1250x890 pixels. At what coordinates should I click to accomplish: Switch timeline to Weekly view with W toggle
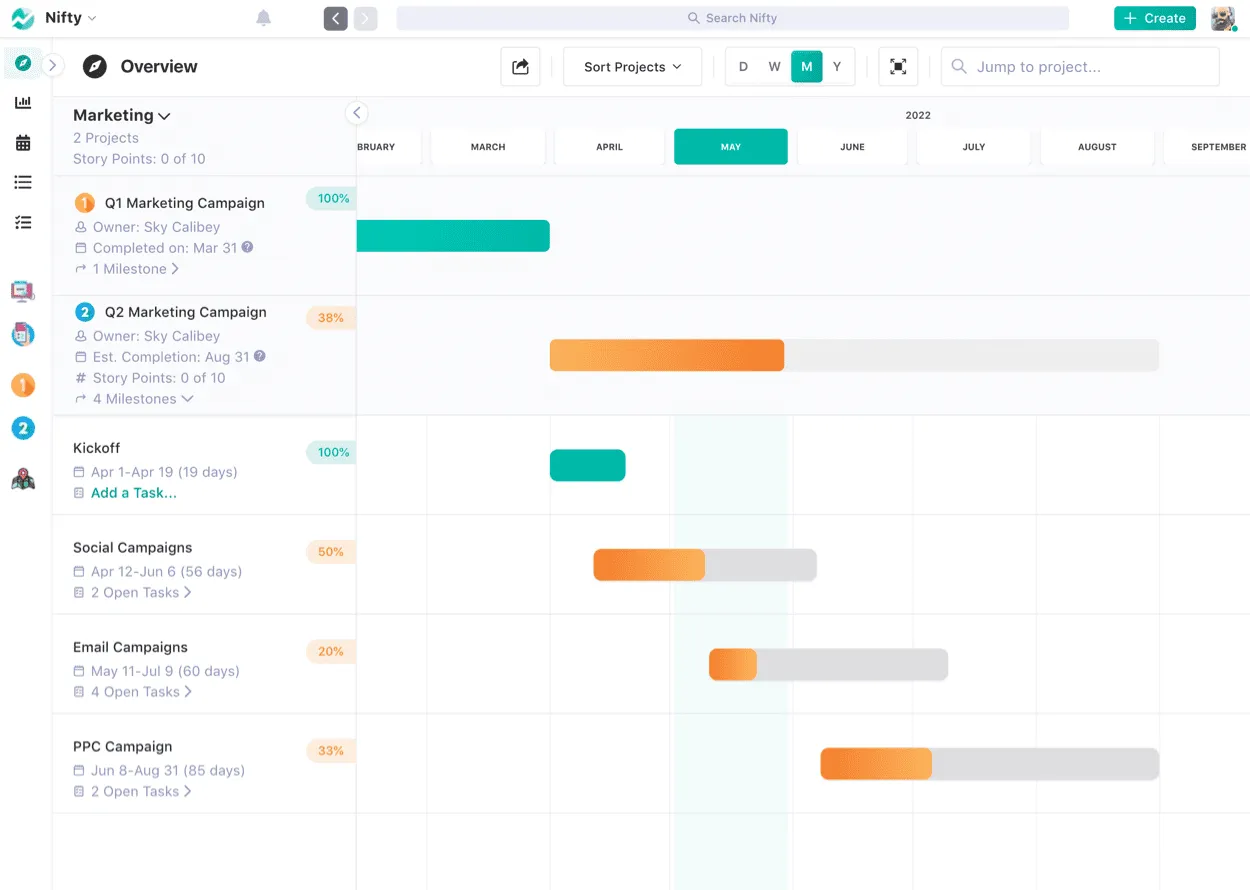774,66
